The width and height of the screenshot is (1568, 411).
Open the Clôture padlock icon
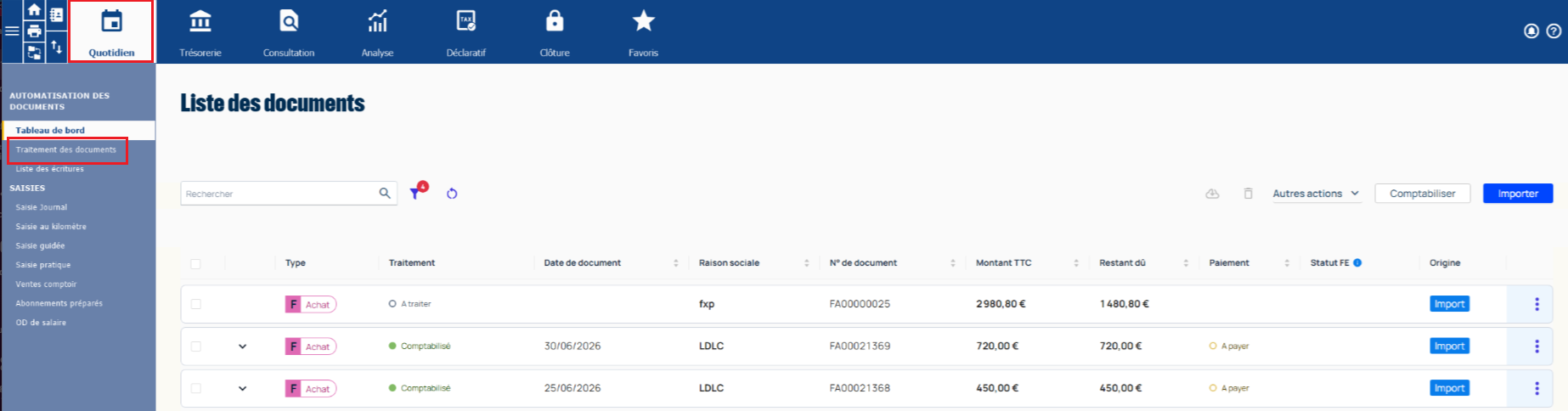pyautogui.click(x=555, y=20)
